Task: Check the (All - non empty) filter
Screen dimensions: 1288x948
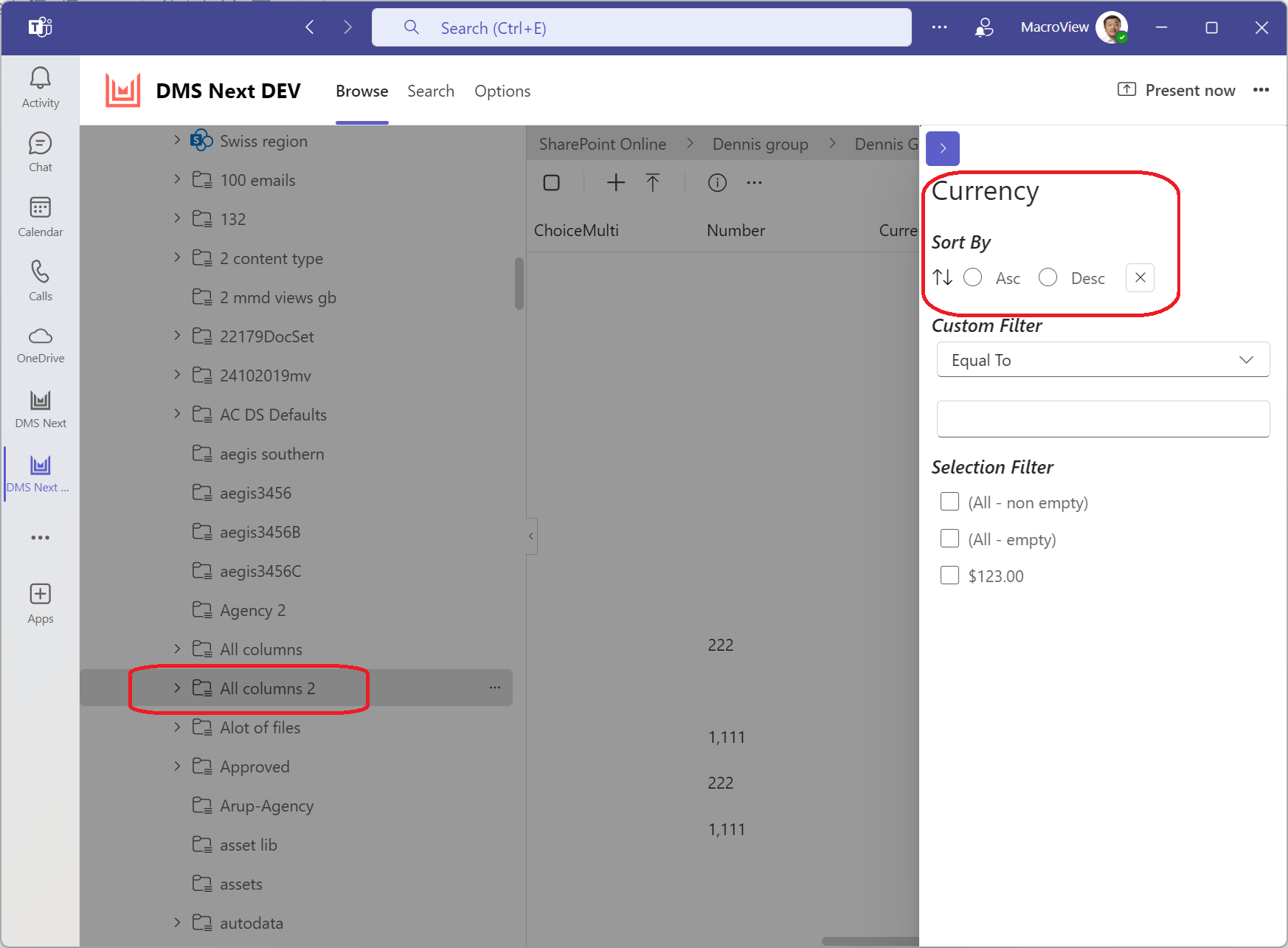Action: 949,502
